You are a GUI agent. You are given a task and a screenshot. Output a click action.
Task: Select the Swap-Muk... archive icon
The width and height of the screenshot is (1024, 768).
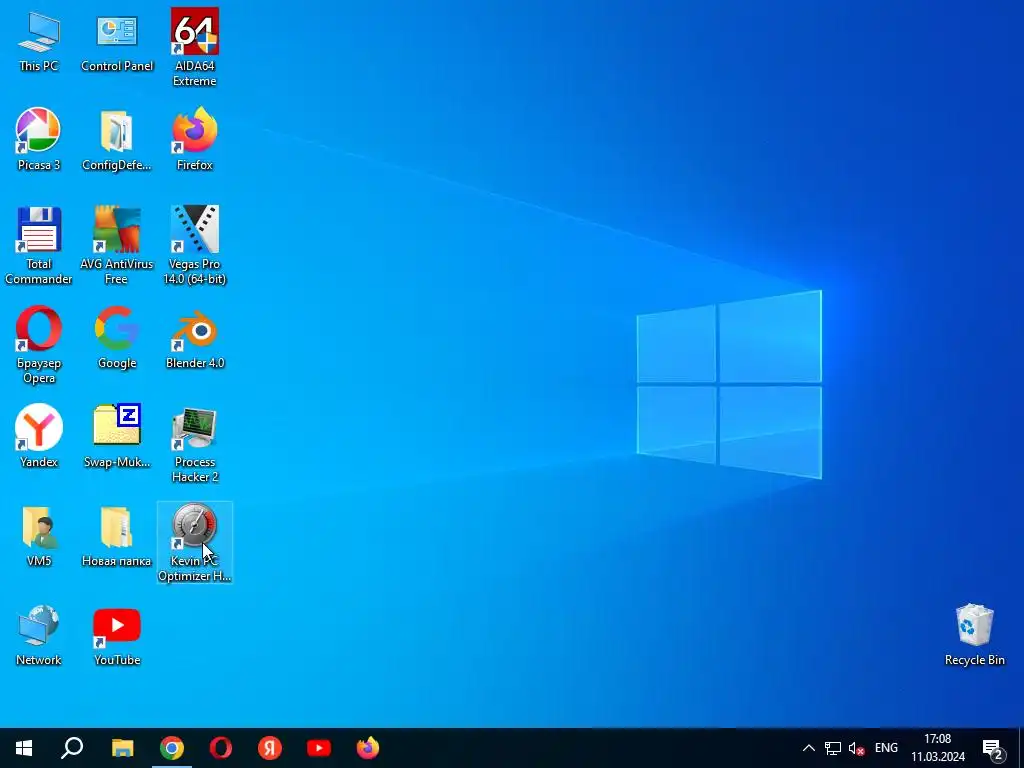[117, 436]
